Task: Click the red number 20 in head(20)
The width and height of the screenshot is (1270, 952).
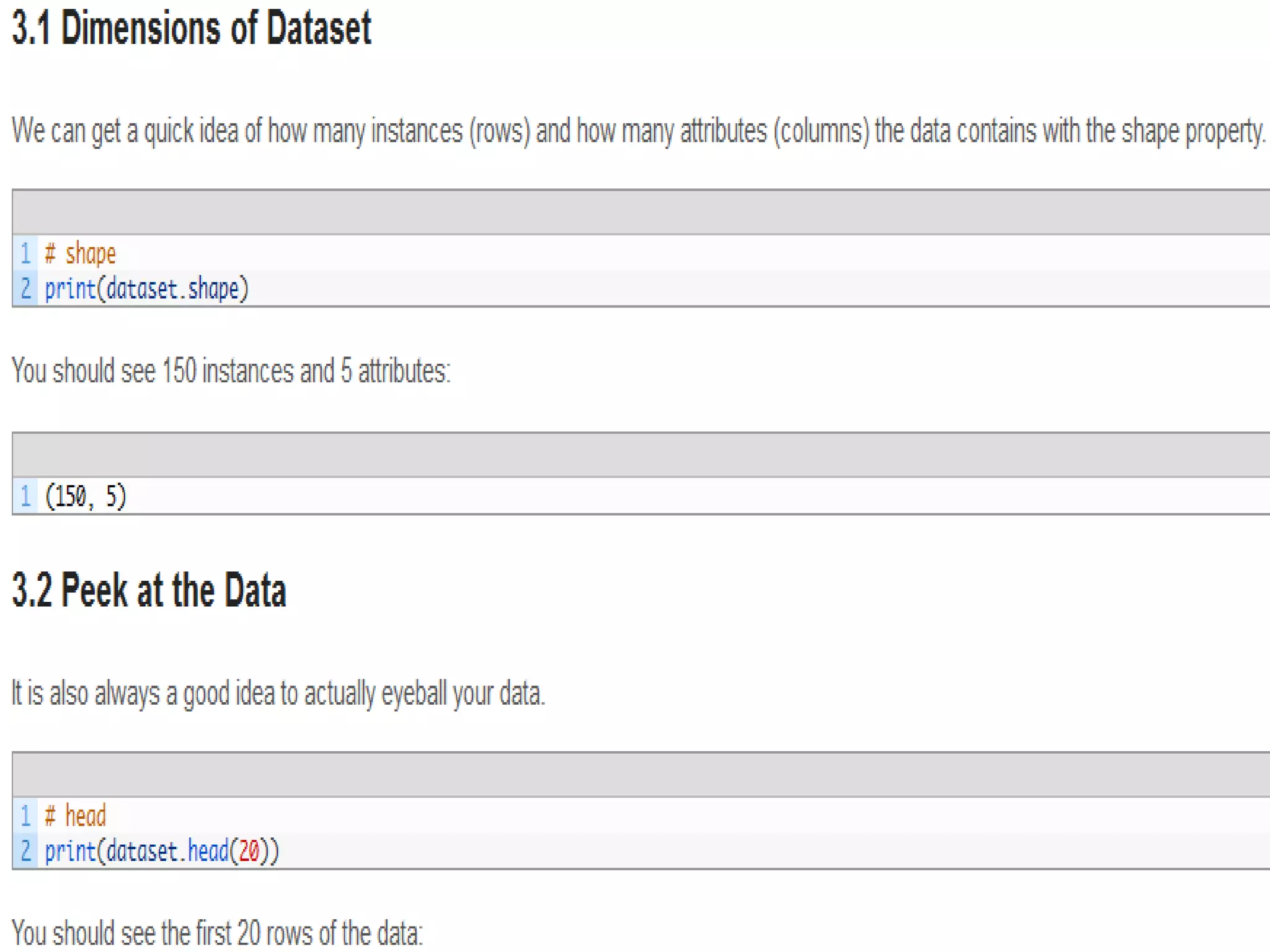Action: tap(249, 851)
